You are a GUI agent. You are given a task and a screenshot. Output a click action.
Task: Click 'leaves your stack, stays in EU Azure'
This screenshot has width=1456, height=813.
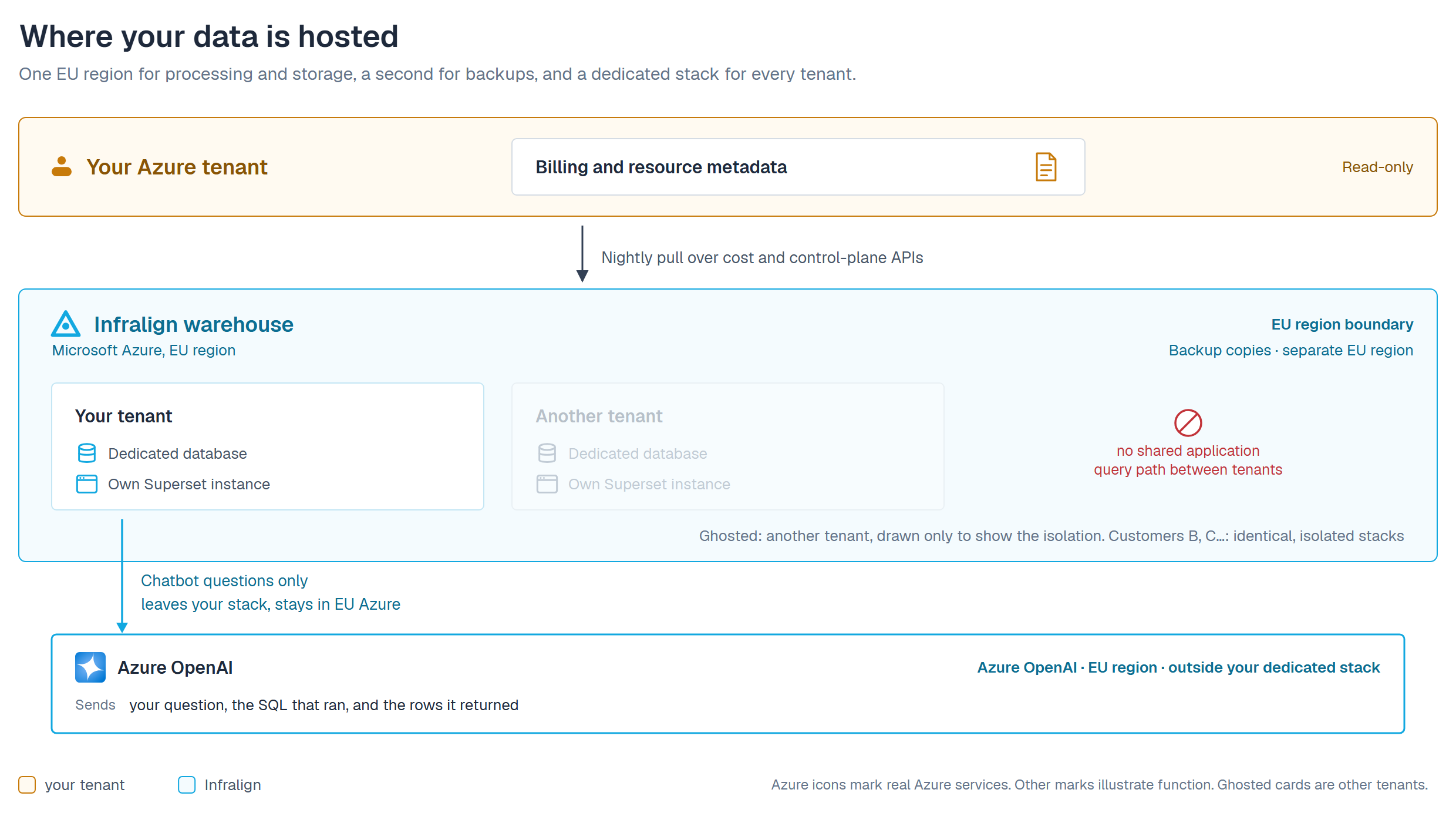(271, 604)
